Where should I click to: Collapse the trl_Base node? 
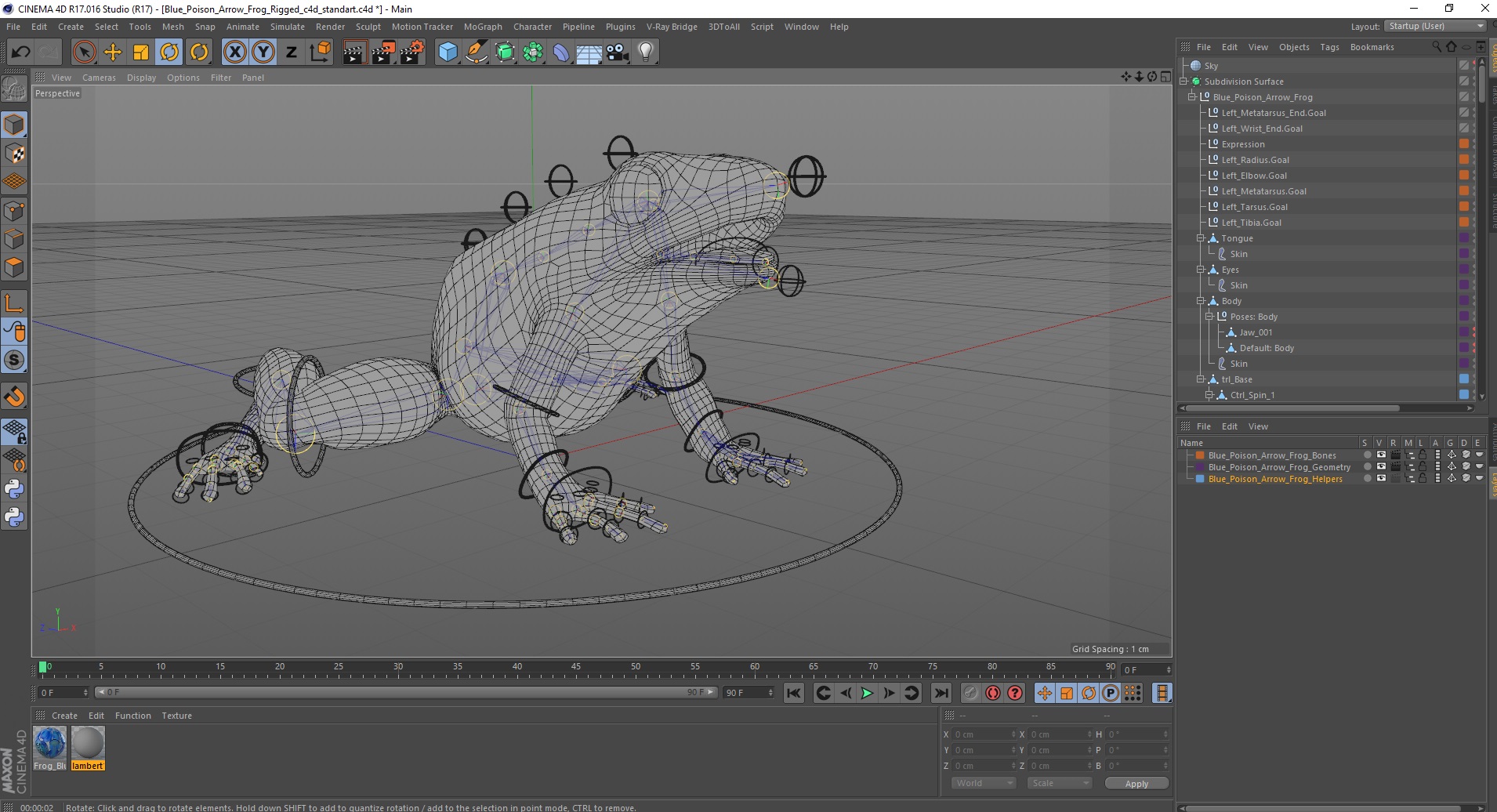1200,379
